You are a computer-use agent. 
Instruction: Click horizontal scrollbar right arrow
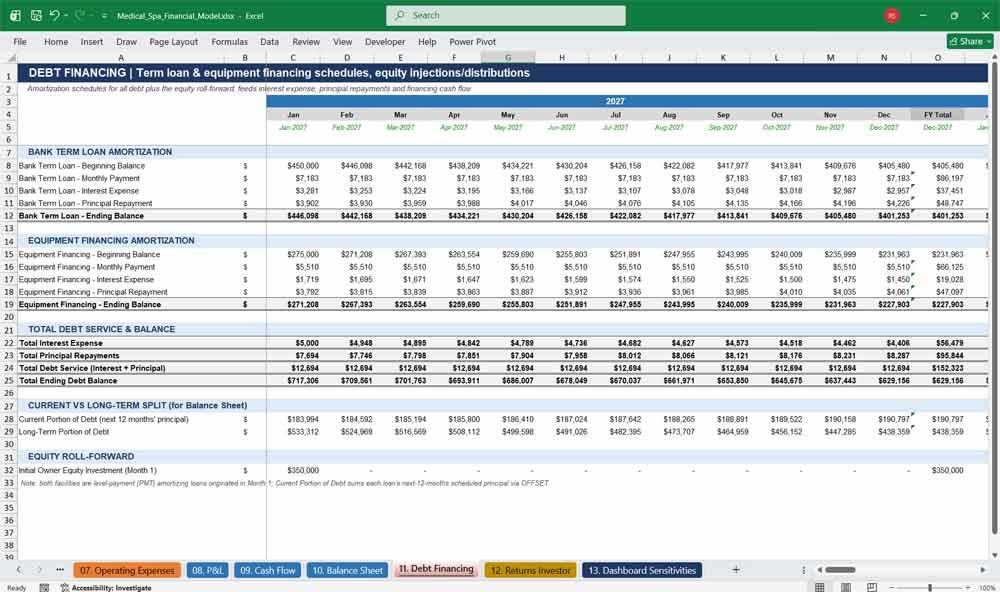point(983,570)
